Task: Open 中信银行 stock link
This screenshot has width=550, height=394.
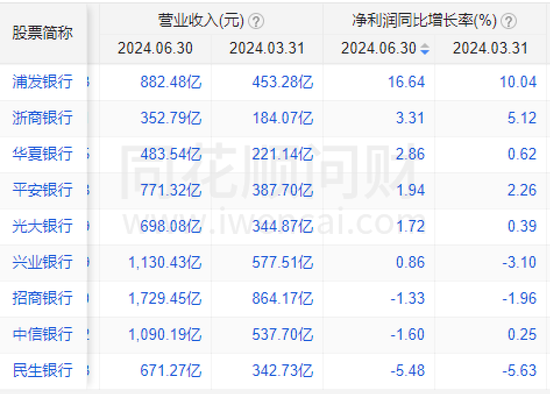Action: [x=42, y=334]
